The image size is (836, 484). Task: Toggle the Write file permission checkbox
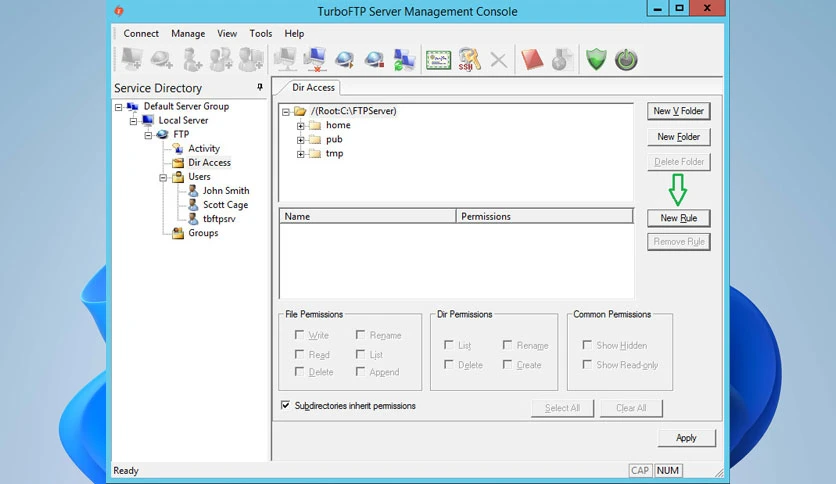(x=300, y=335)
